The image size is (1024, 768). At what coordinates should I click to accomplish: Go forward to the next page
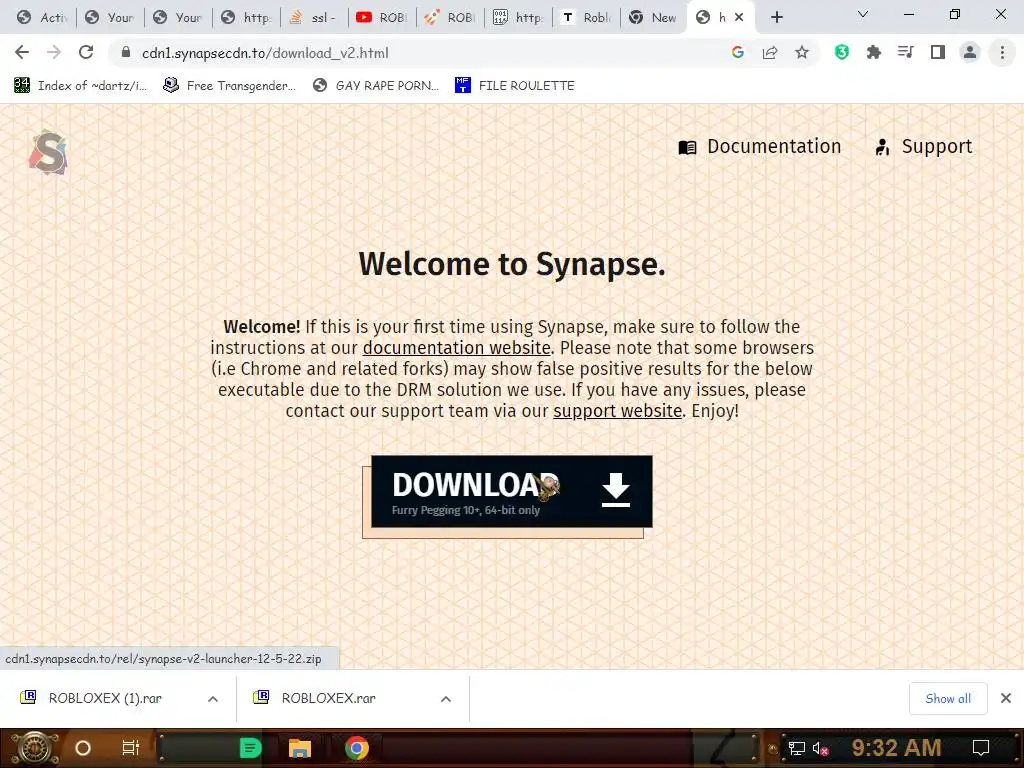click(x=54, y=52)
